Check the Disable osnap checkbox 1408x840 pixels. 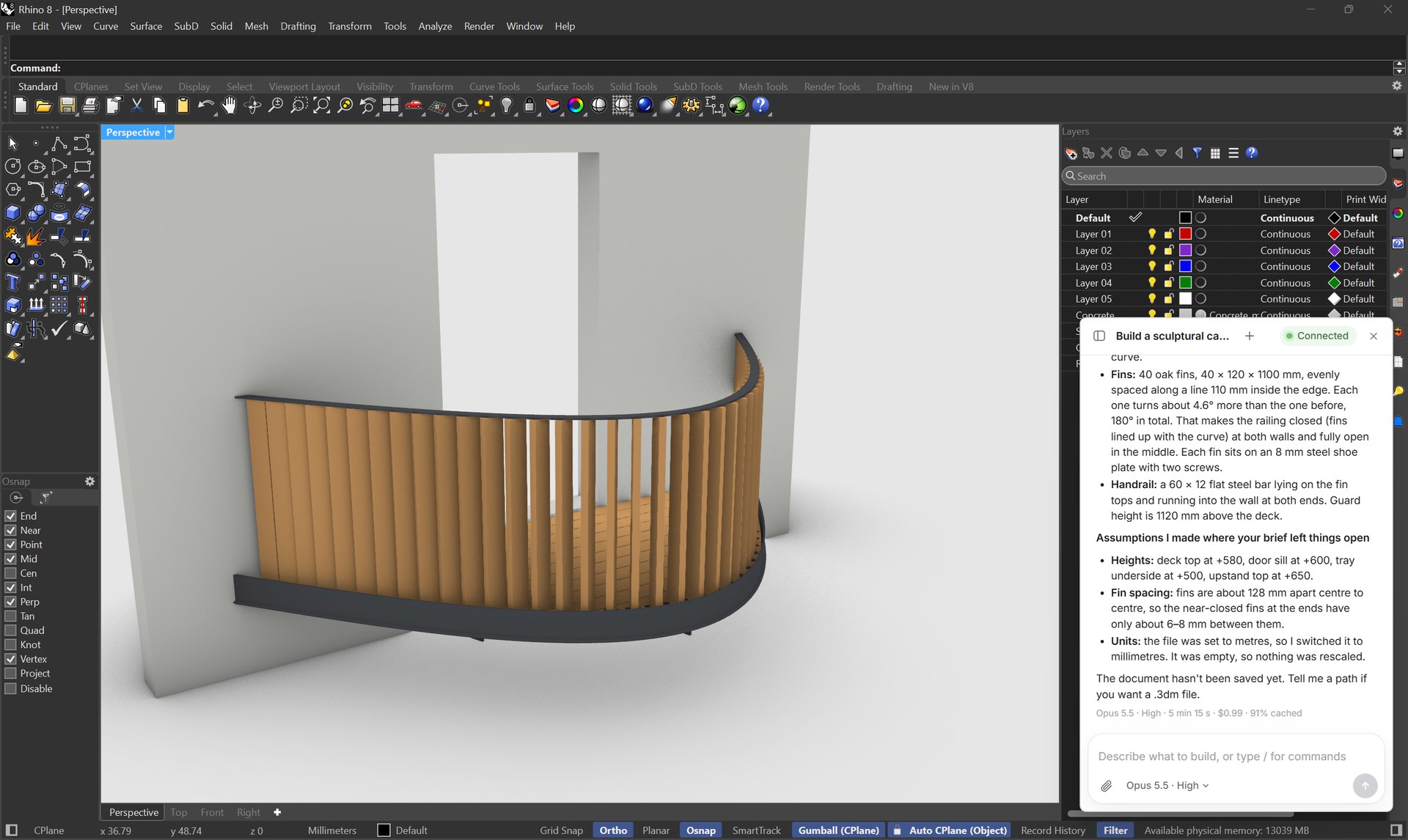pos(10,689)
